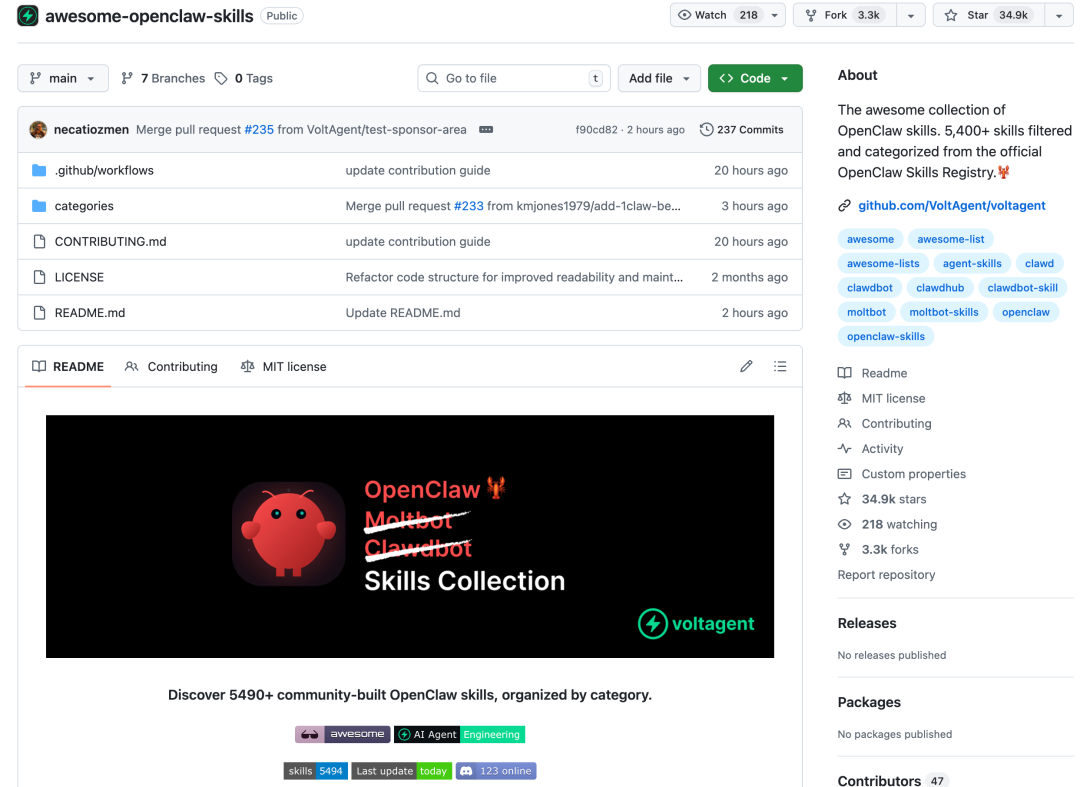Switch to the MIT license tab

(283, 367)
